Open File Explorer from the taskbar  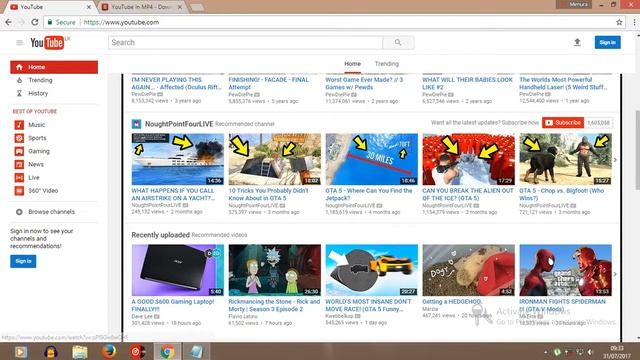click(80, 351)
